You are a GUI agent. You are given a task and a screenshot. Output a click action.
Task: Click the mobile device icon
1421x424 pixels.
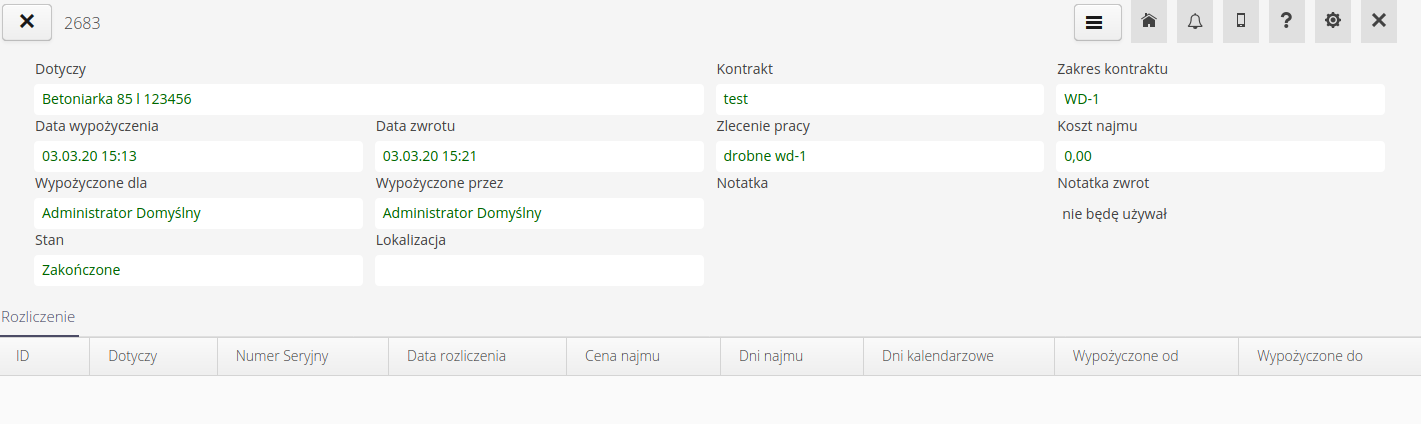click(1241, 21)
